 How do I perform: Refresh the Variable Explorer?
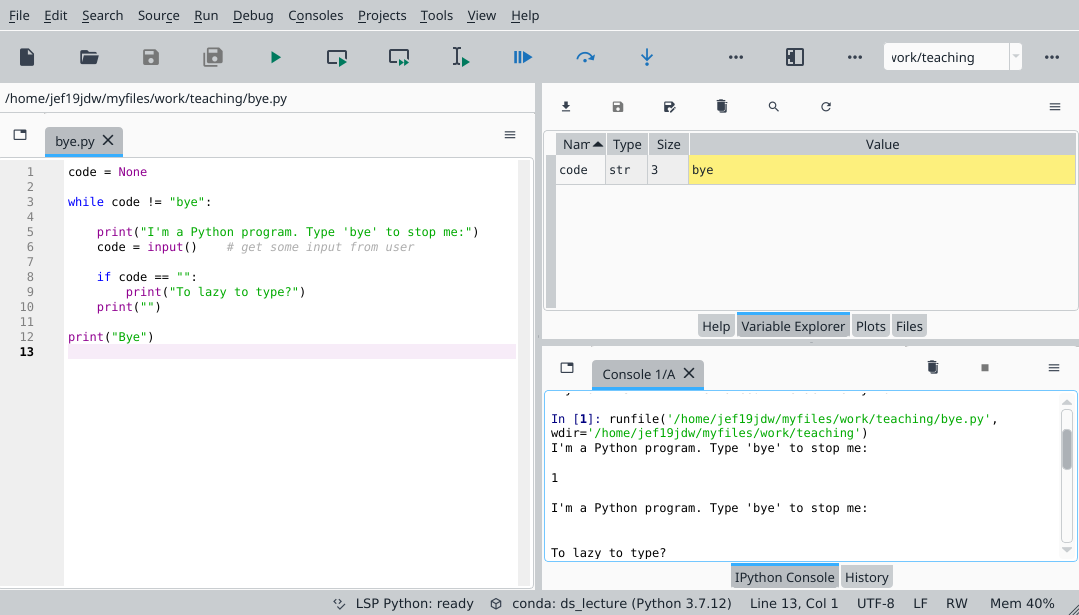coord(825,106)
